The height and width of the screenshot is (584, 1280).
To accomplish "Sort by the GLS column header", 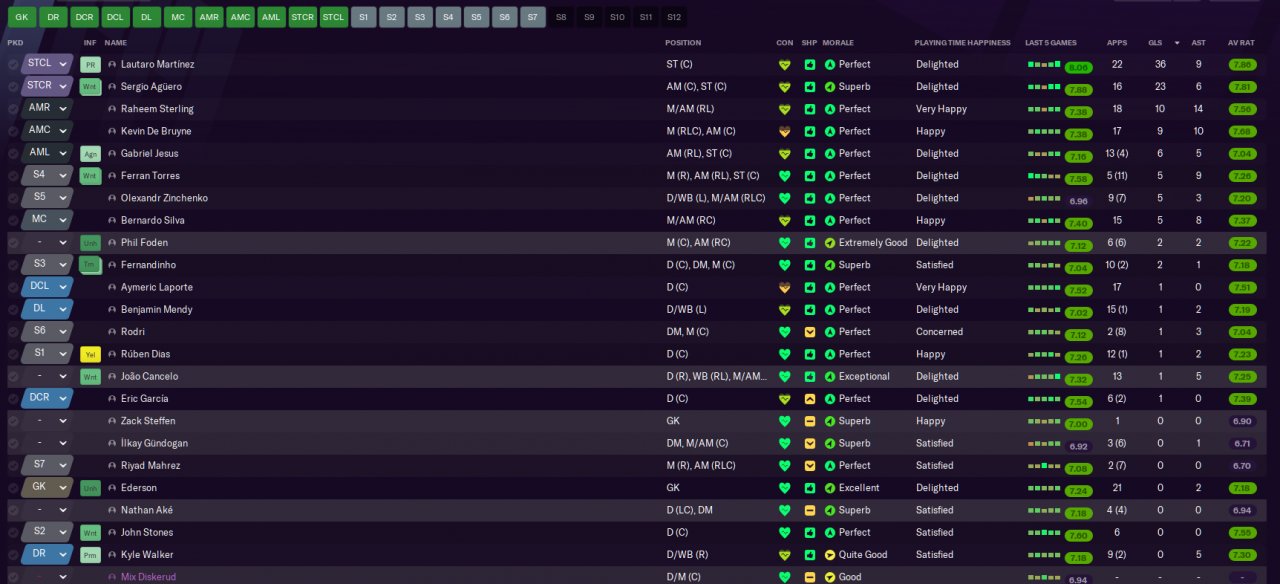I will 1155,43.
